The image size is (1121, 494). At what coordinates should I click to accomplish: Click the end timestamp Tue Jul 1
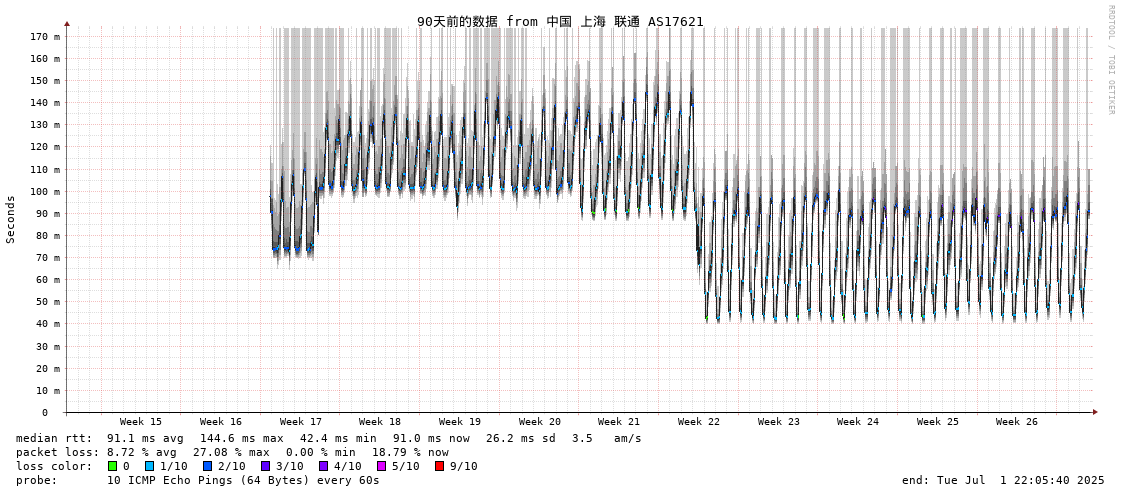(1004, 480)
